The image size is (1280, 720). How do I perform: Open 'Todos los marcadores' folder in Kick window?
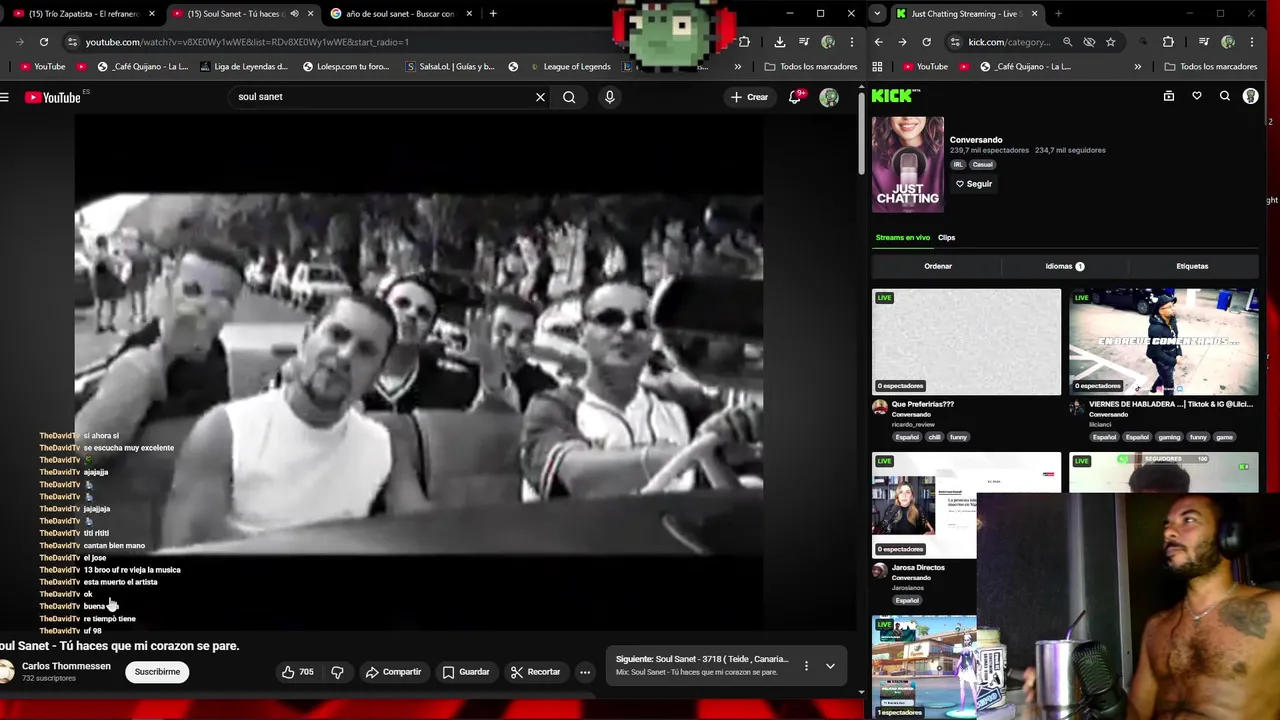(1211, 67)
